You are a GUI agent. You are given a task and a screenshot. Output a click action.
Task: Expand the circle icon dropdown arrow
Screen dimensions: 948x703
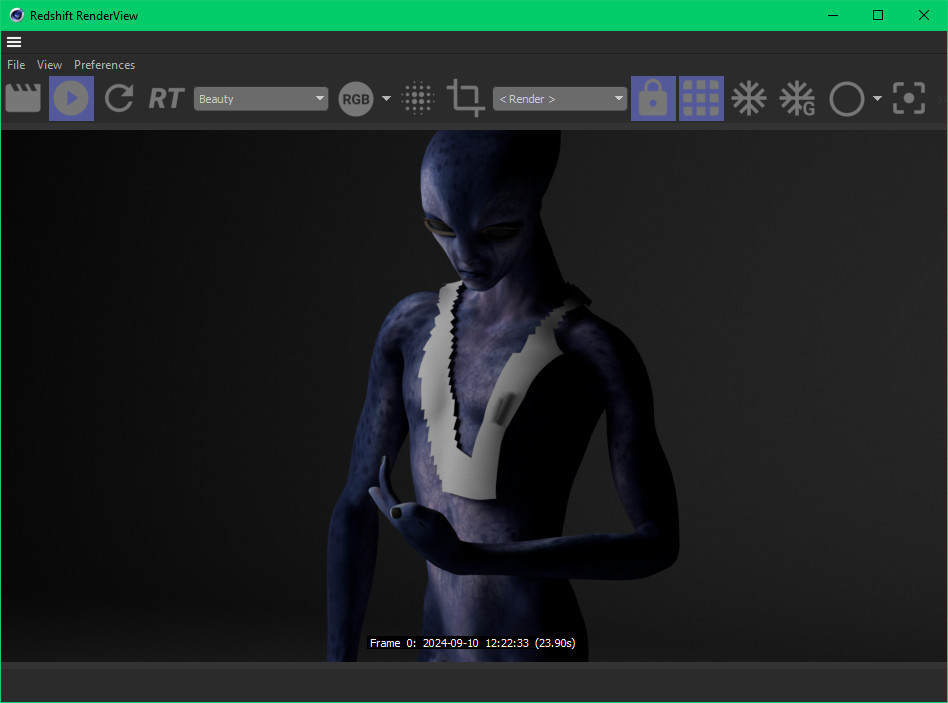(877, 99)
